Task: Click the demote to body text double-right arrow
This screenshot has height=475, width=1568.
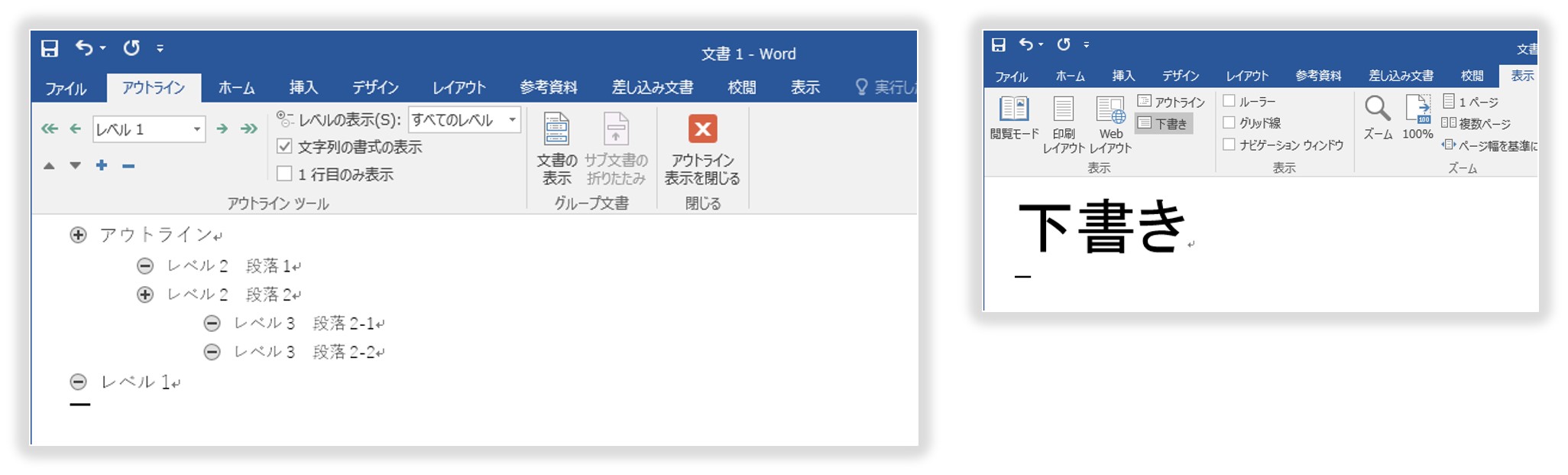Action: click(249, 129)
